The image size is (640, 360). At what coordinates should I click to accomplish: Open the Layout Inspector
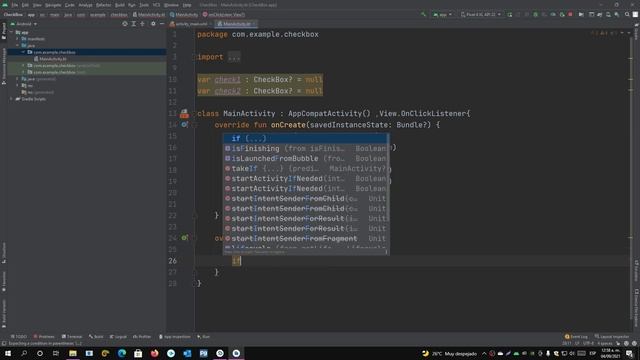(612, 337)
